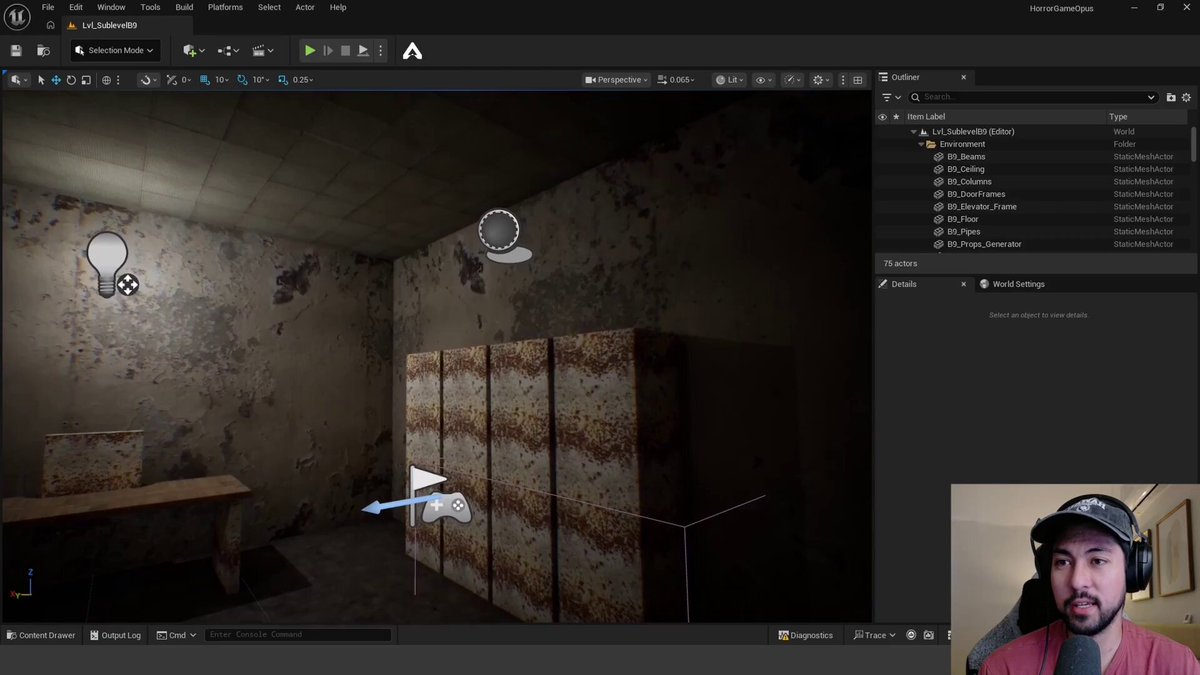The height and width of the screenshot is (675, 1200).
Task: Save the current level with the floppy icon
Action: coord(16,50)
